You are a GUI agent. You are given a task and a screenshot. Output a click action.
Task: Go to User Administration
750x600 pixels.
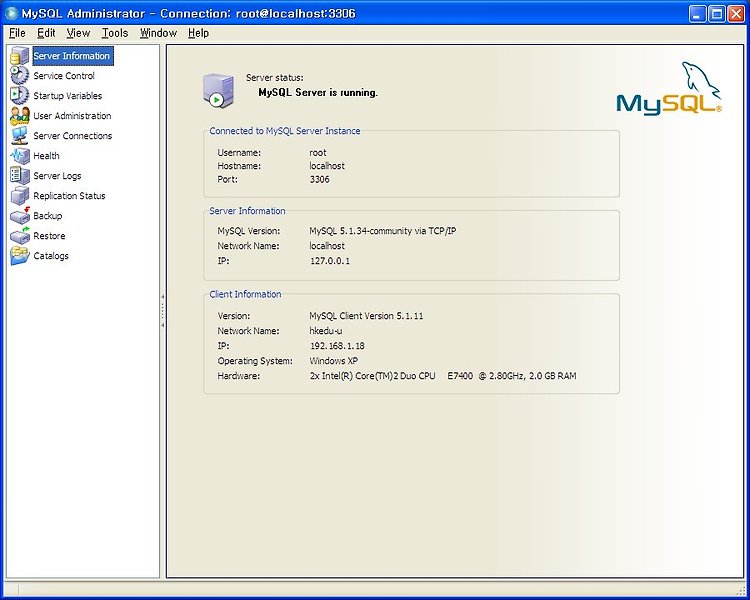click(x=72, y=116)
